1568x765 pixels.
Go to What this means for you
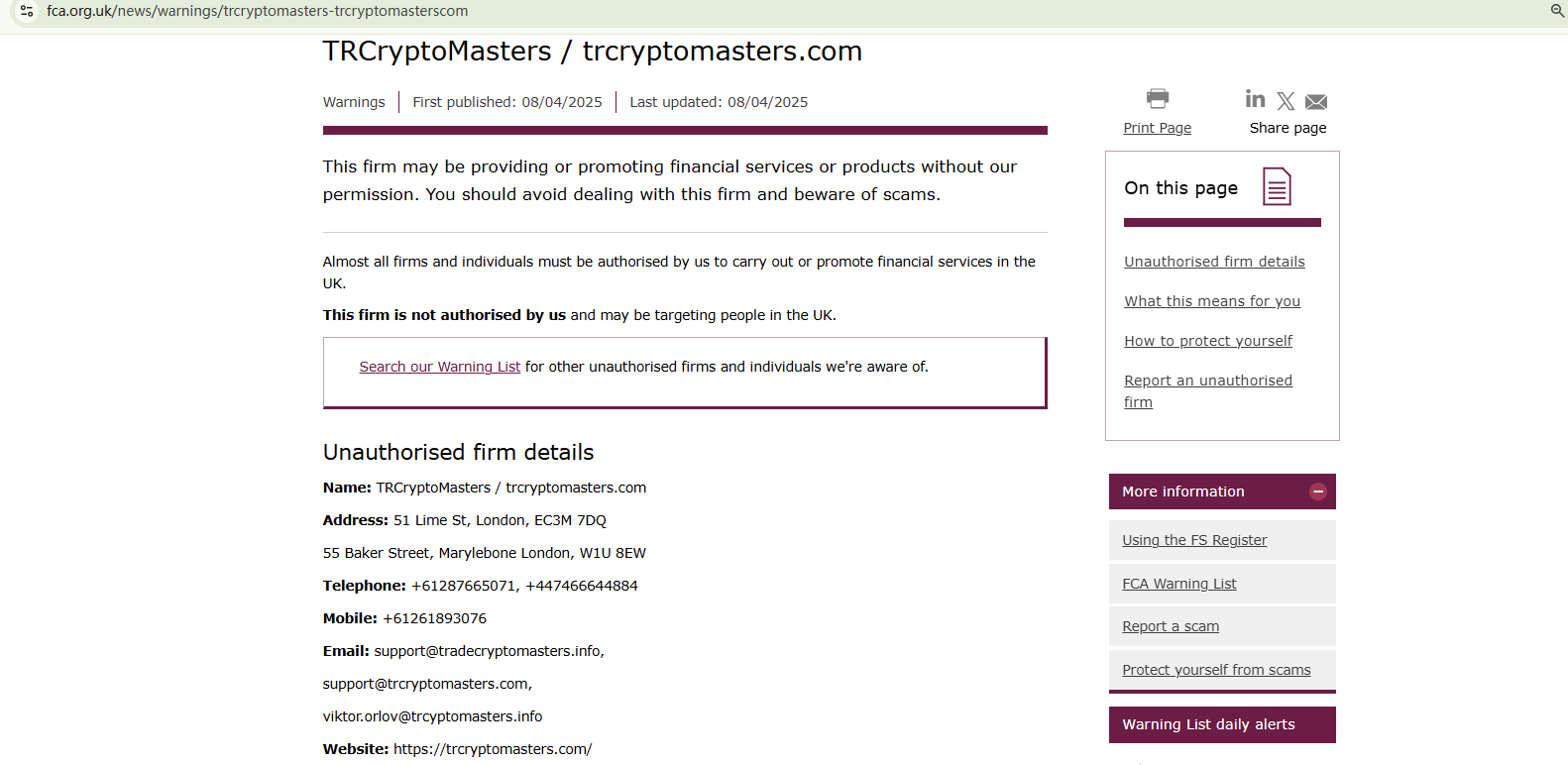pos(1211,301)
